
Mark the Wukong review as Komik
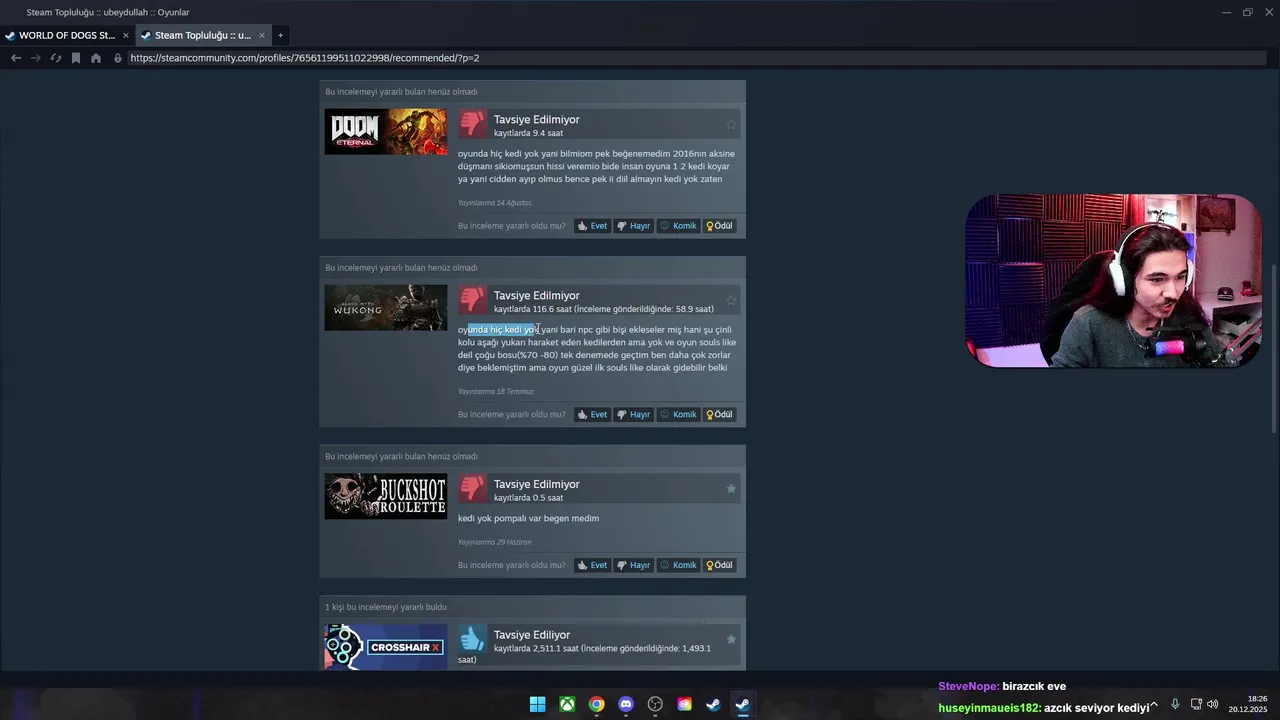tap(678, 414)
